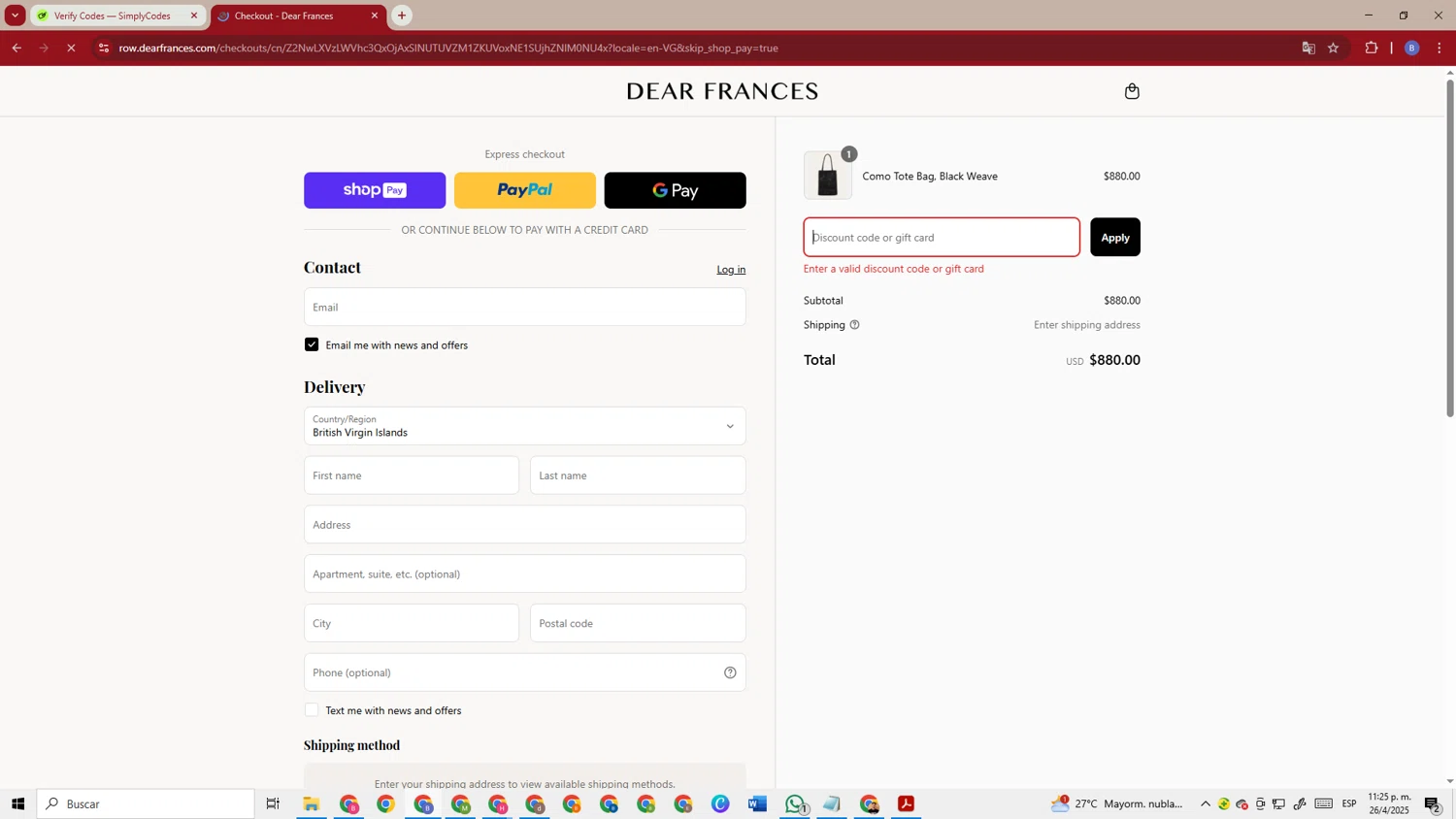Open File Explorer from the taskbar
This screenshot has width=1456, height=819.
[312, 803]
